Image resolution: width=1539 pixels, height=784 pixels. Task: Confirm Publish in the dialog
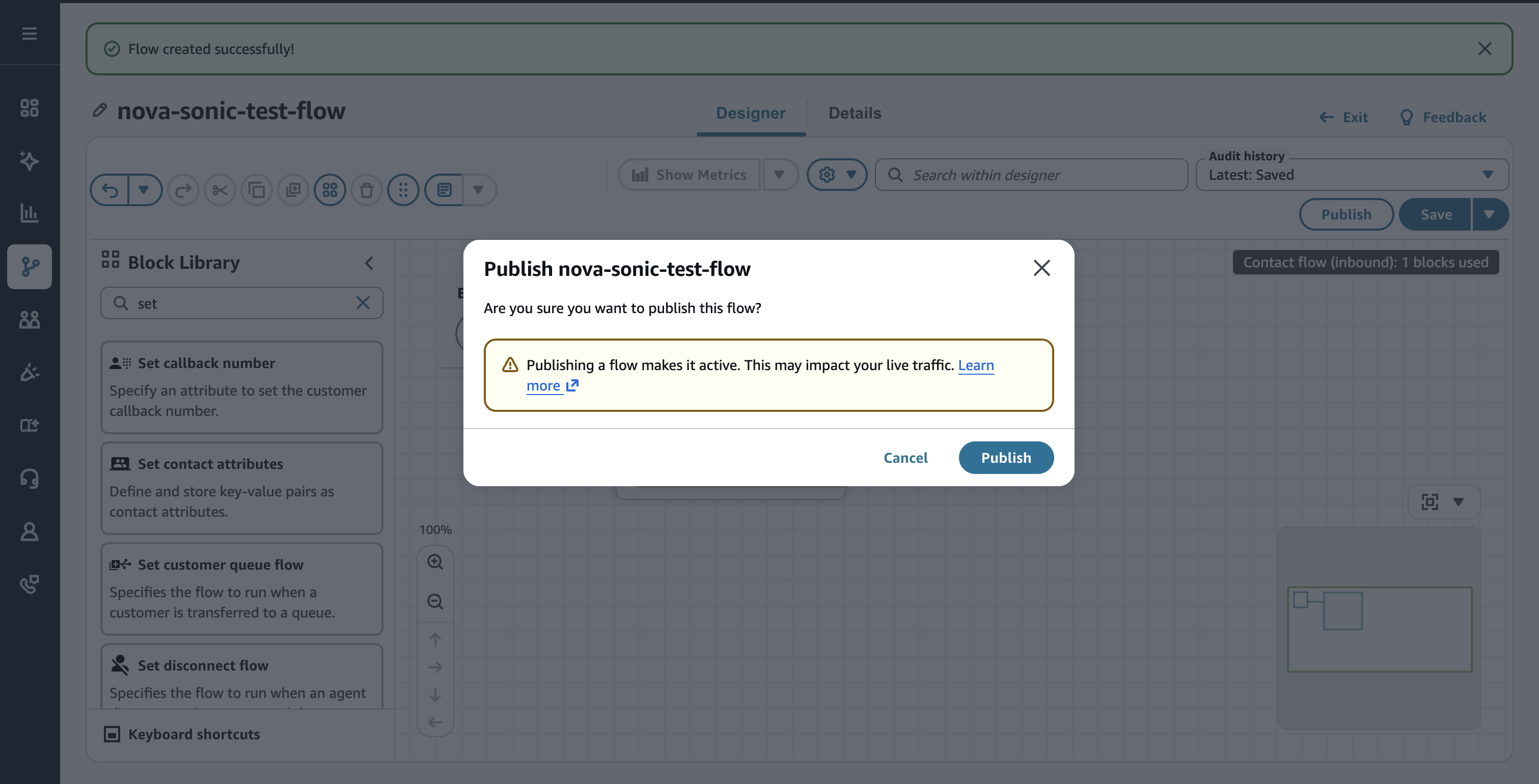coord(1005,458)
